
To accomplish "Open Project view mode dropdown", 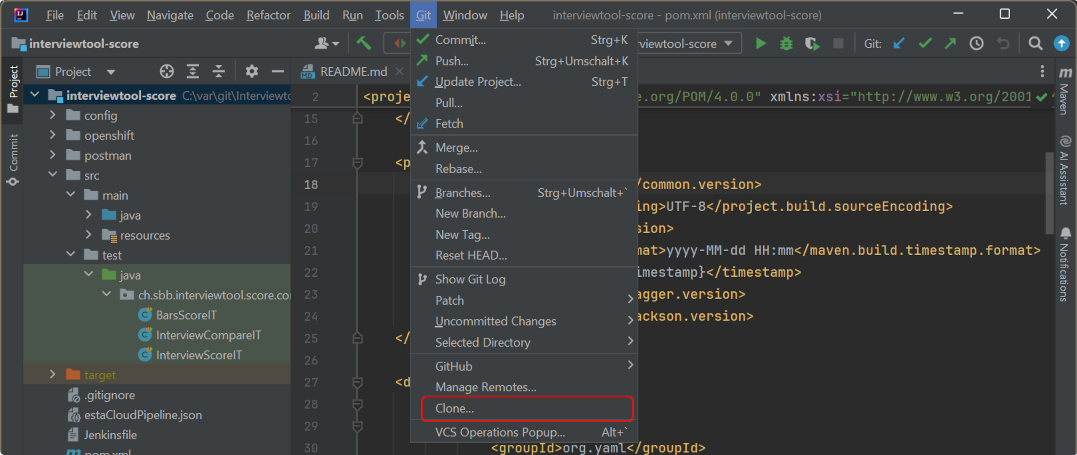I will pos(111,71).
